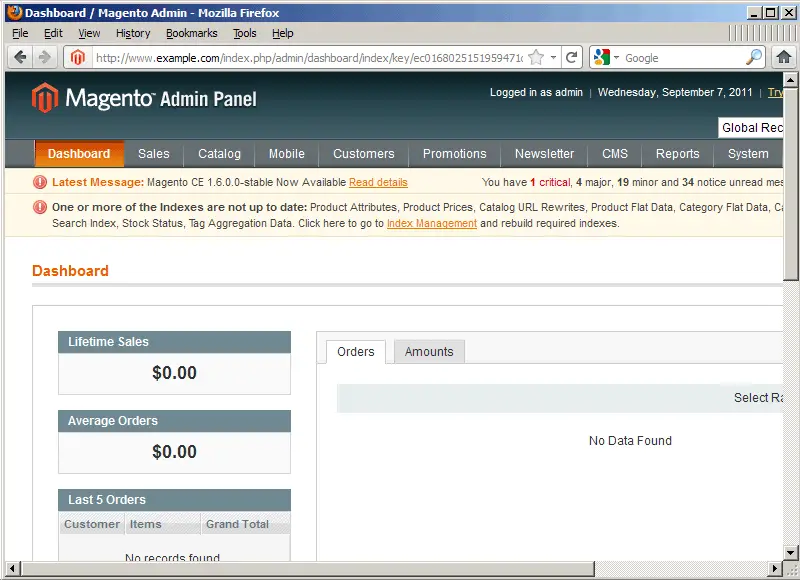
Task: Open the Index Management link
Action: (432, 223)
